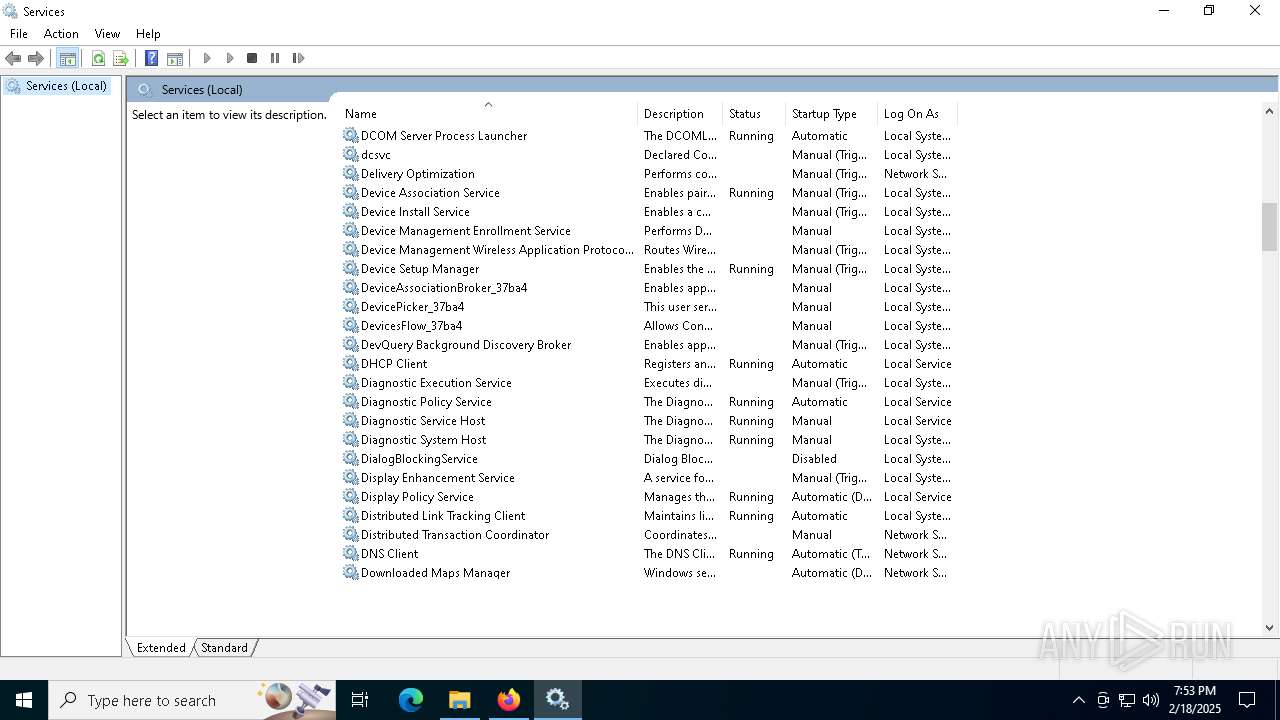Launch Firefox from taskbar
Image resolution: width=1280 pixels, height=720 pixels.
[508, 700]
